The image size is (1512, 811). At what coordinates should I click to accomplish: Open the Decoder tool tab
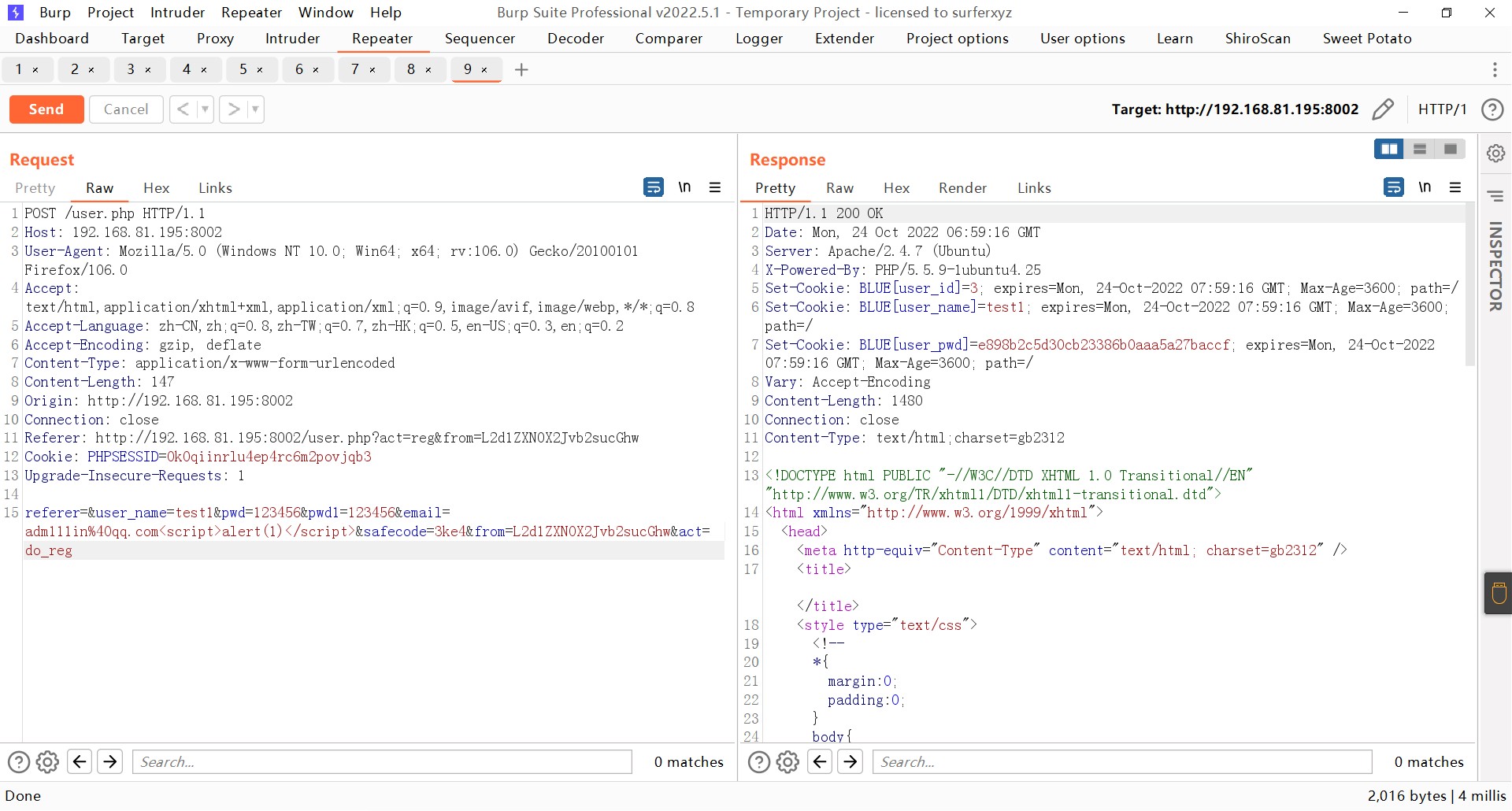point(576,39)
